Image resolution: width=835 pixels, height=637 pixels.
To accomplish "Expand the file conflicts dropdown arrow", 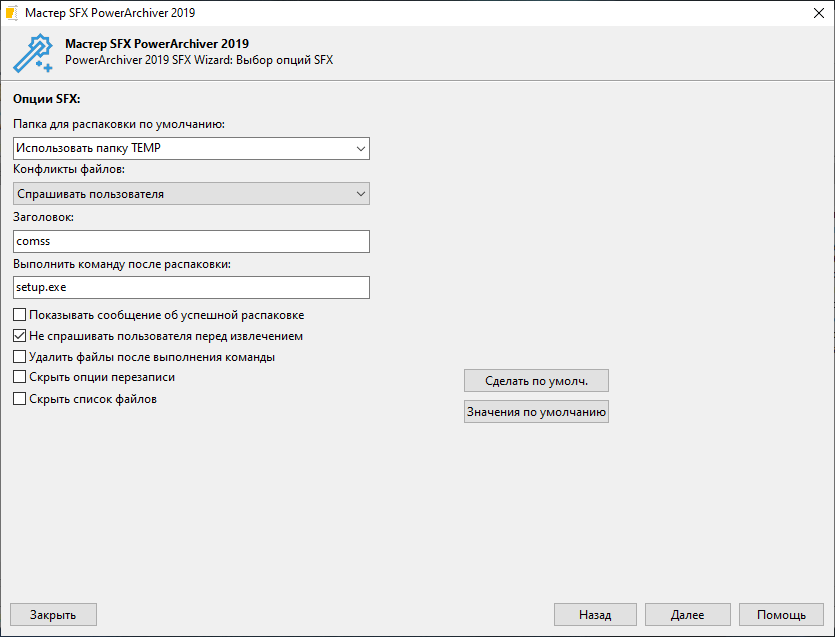I will tap(360, 193).
